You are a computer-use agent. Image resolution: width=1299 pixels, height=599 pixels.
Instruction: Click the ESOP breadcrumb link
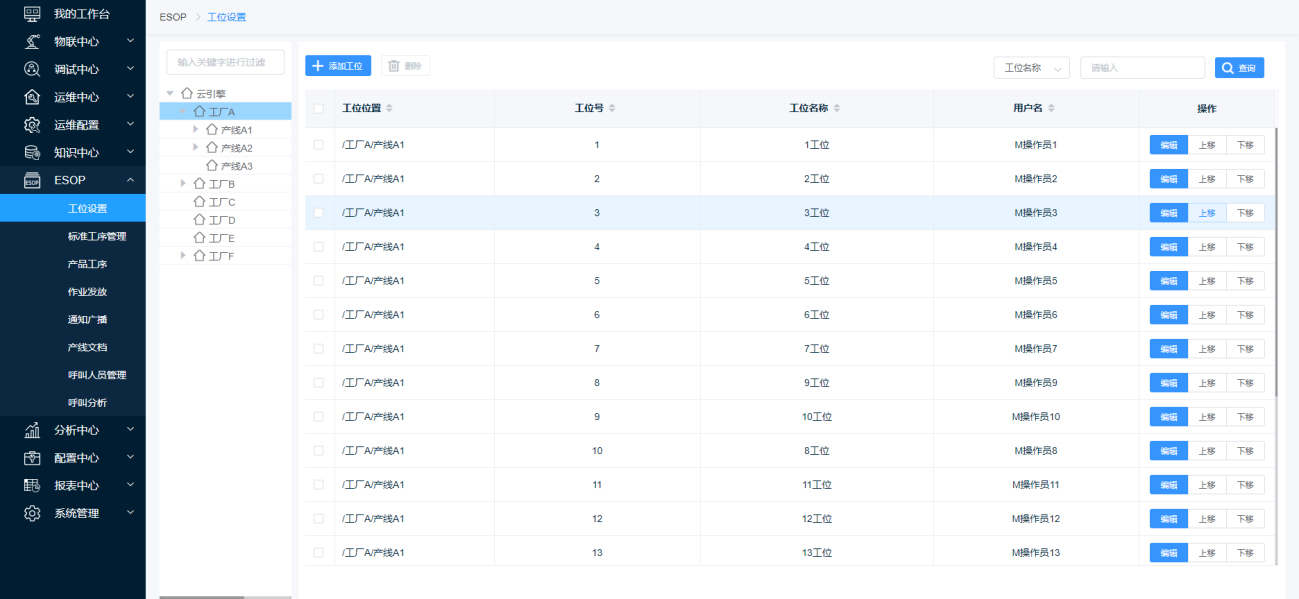coord(173,17)
